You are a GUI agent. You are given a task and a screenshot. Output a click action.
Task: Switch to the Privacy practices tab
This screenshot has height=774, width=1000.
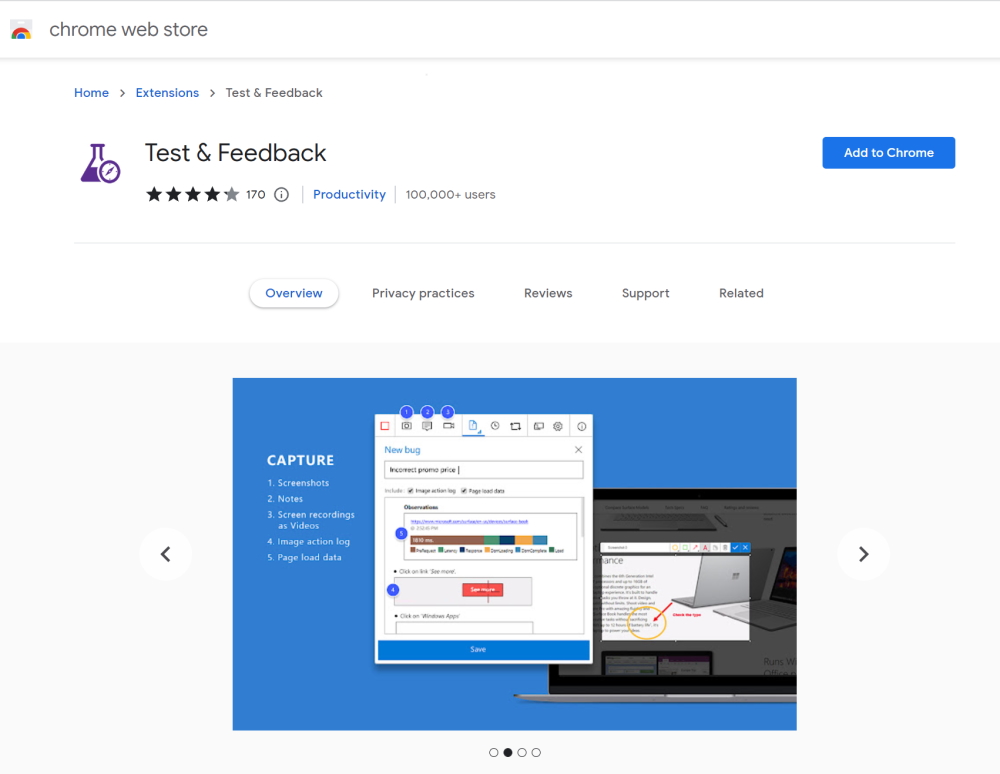point(423,293)
